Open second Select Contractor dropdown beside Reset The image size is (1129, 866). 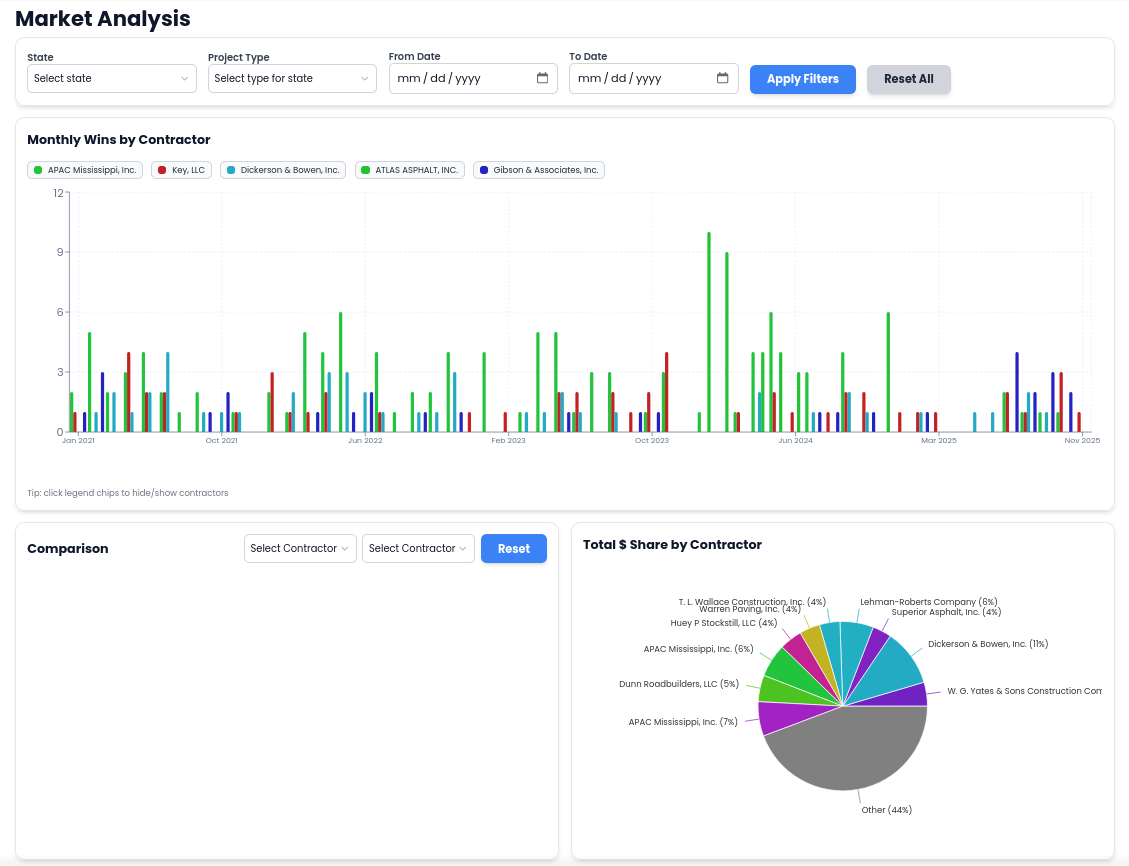tap(418, 549)
